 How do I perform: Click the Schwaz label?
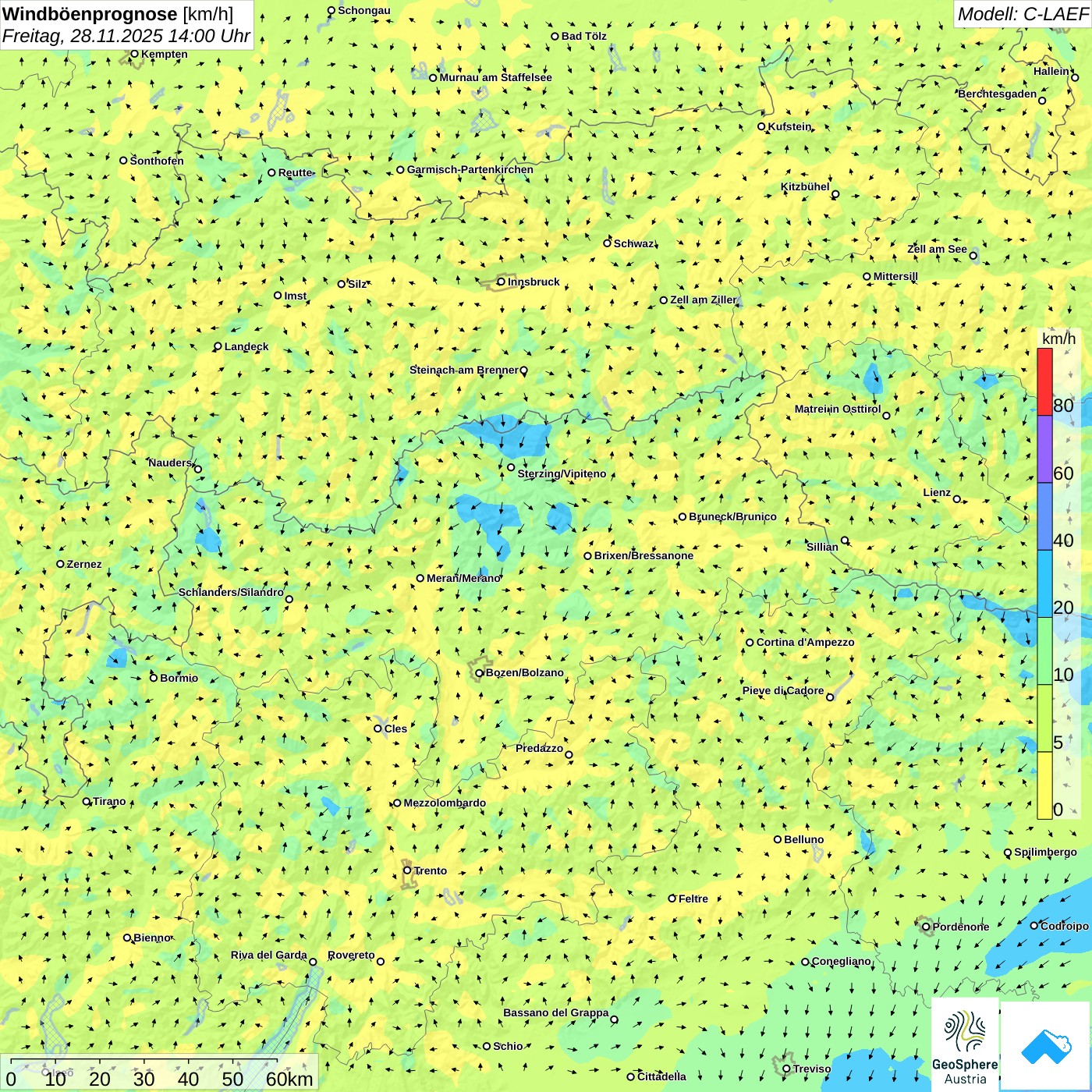tap(634, 243)
